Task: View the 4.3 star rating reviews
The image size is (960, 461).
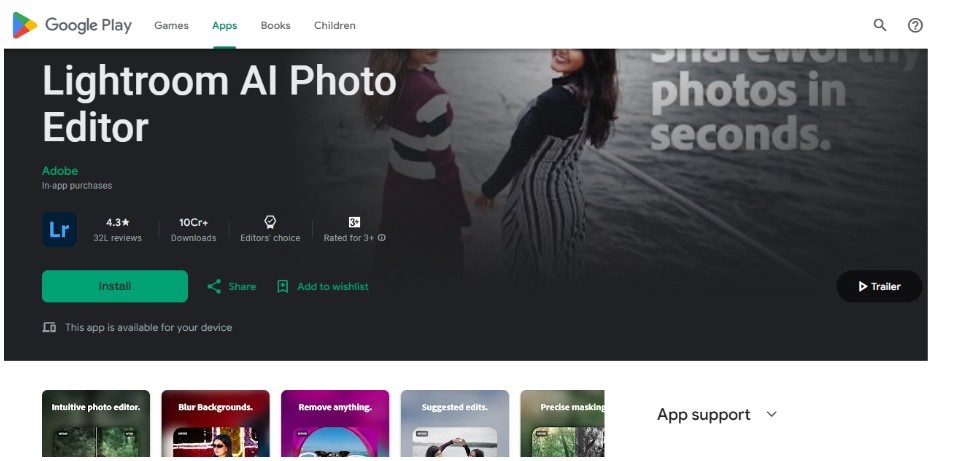Action: click(118, 230)
